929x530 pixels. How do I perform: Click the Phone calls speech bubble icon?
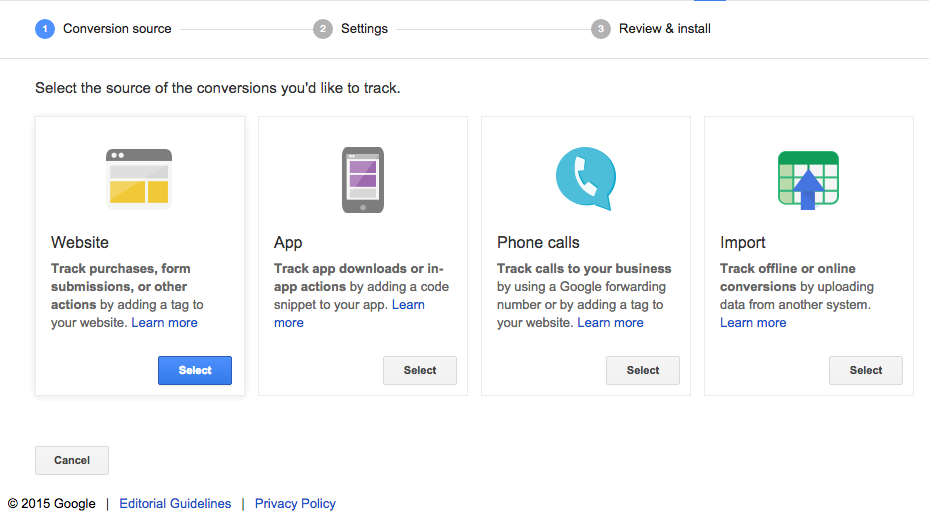(586, 178)
